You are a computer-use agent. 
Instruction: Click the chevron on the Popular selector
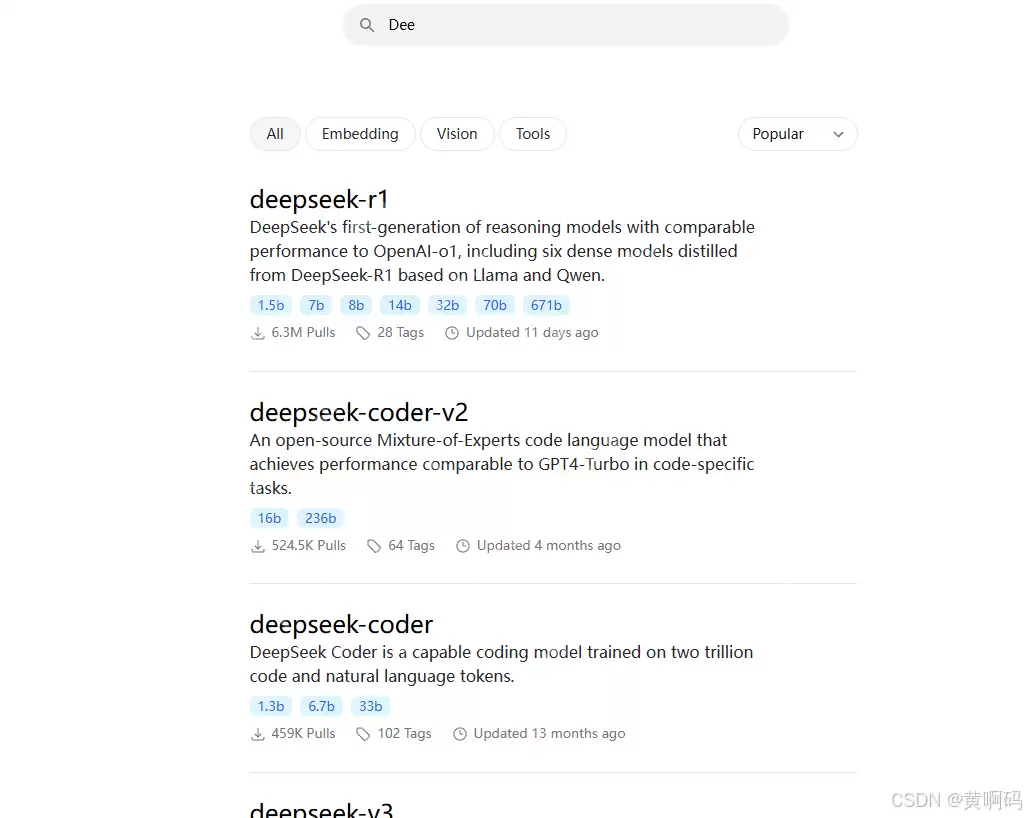pos(838,133)
